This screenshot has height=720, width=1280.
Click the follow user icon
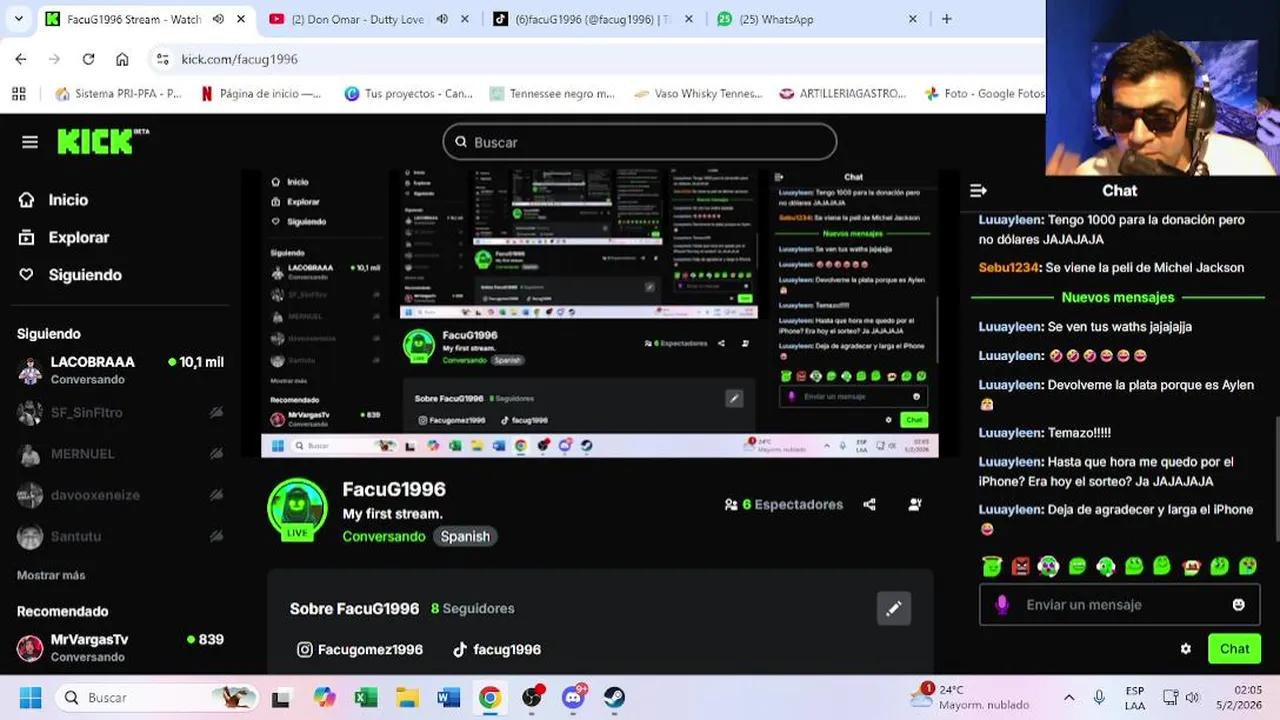click(x=915, y=505)
